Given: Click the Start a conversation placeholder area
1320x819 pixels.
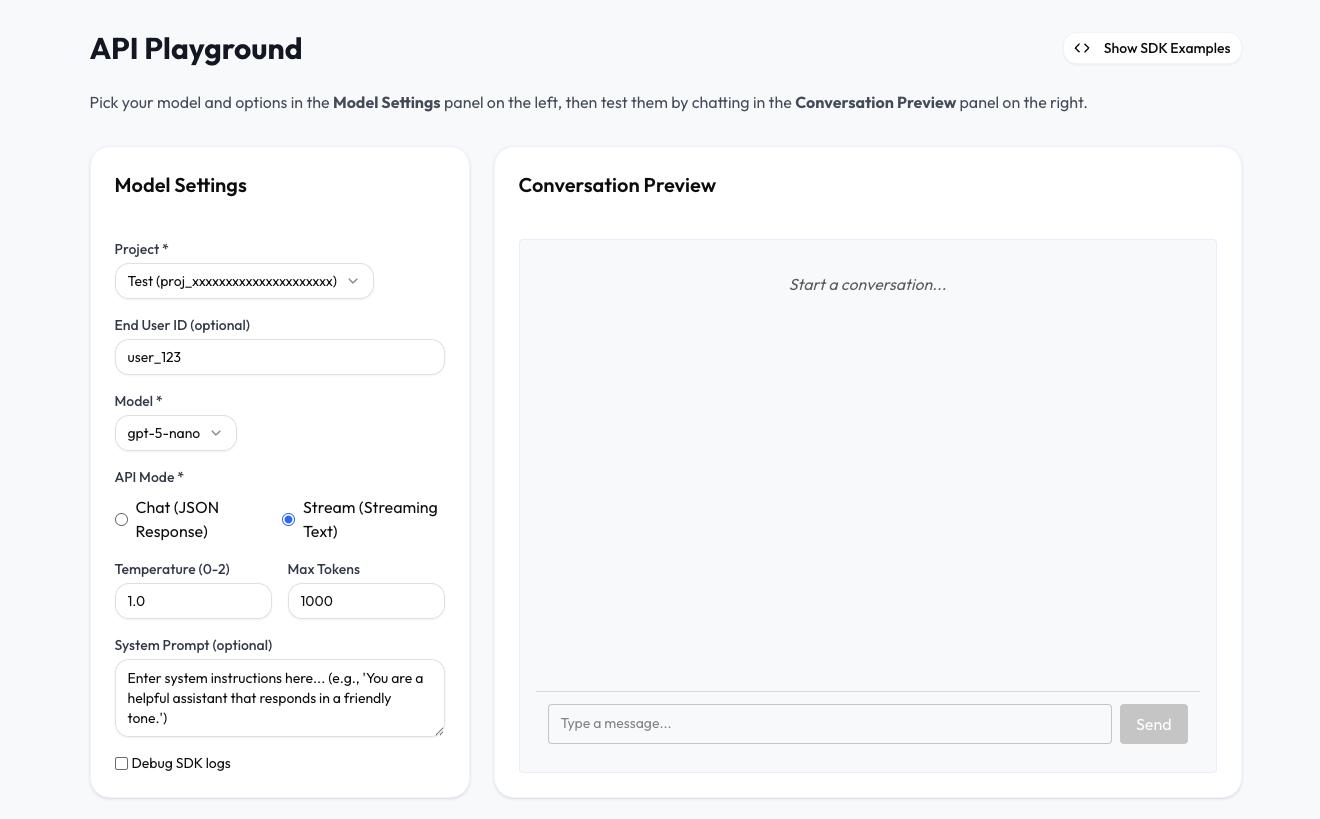Looking at the screenshot, I should tap(867, 285).
